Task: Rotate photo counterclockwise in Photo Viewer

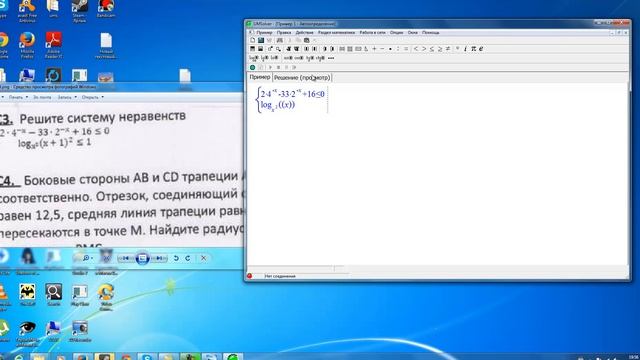Action: point(176,258)
